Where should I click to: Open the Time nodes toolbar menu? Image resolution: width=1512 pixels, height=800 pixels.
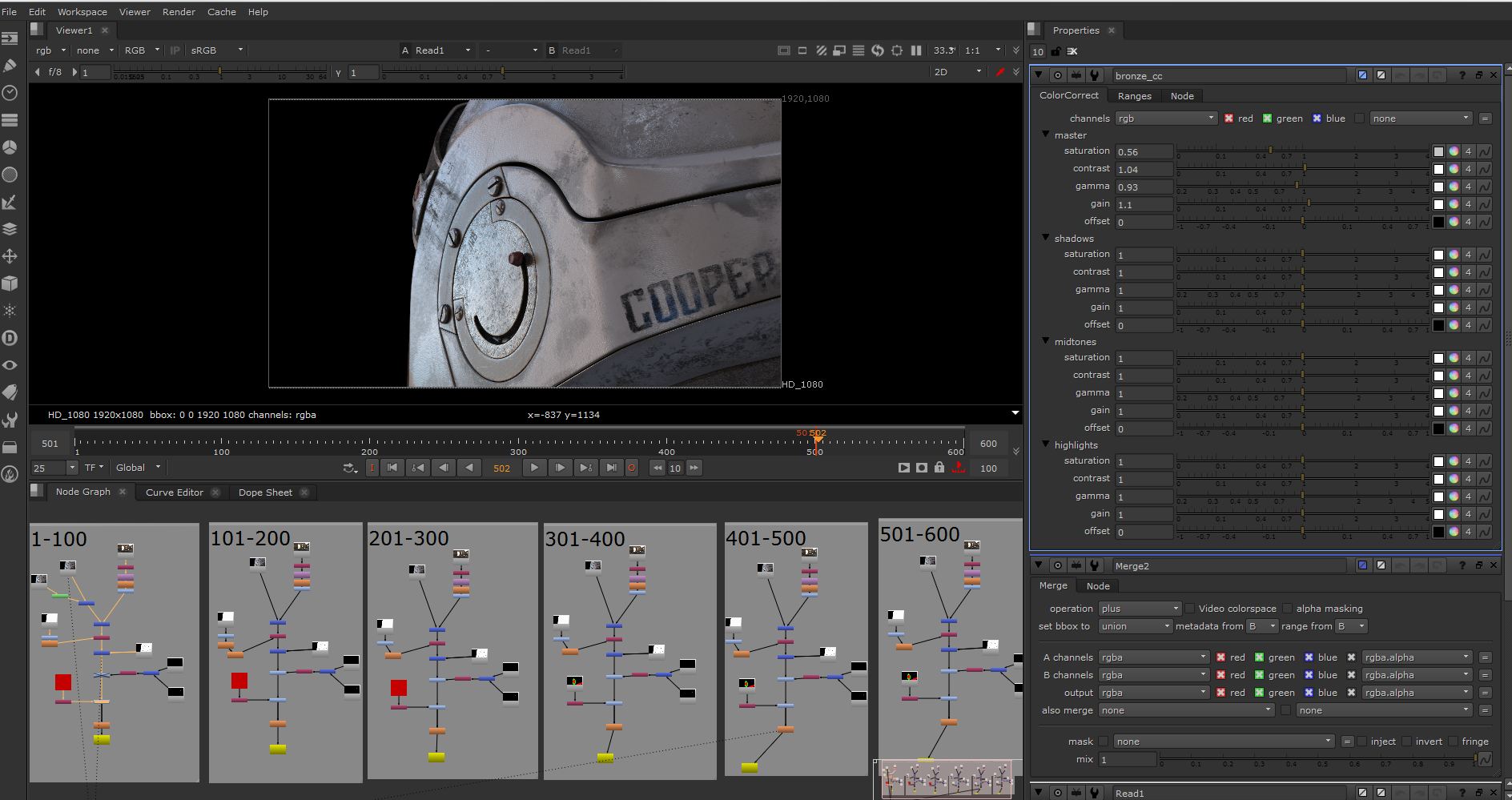(10, 93)
